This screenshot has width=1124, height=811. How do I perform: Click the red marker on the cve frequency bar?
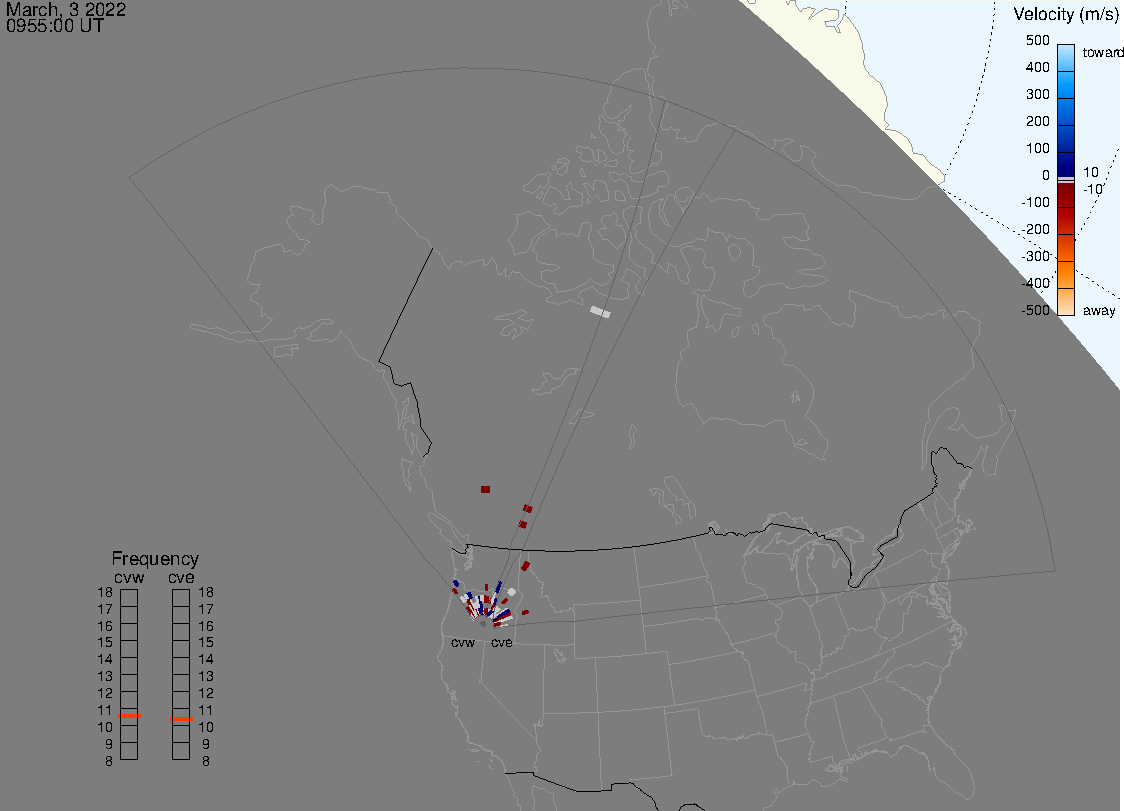tap(181, 718)
